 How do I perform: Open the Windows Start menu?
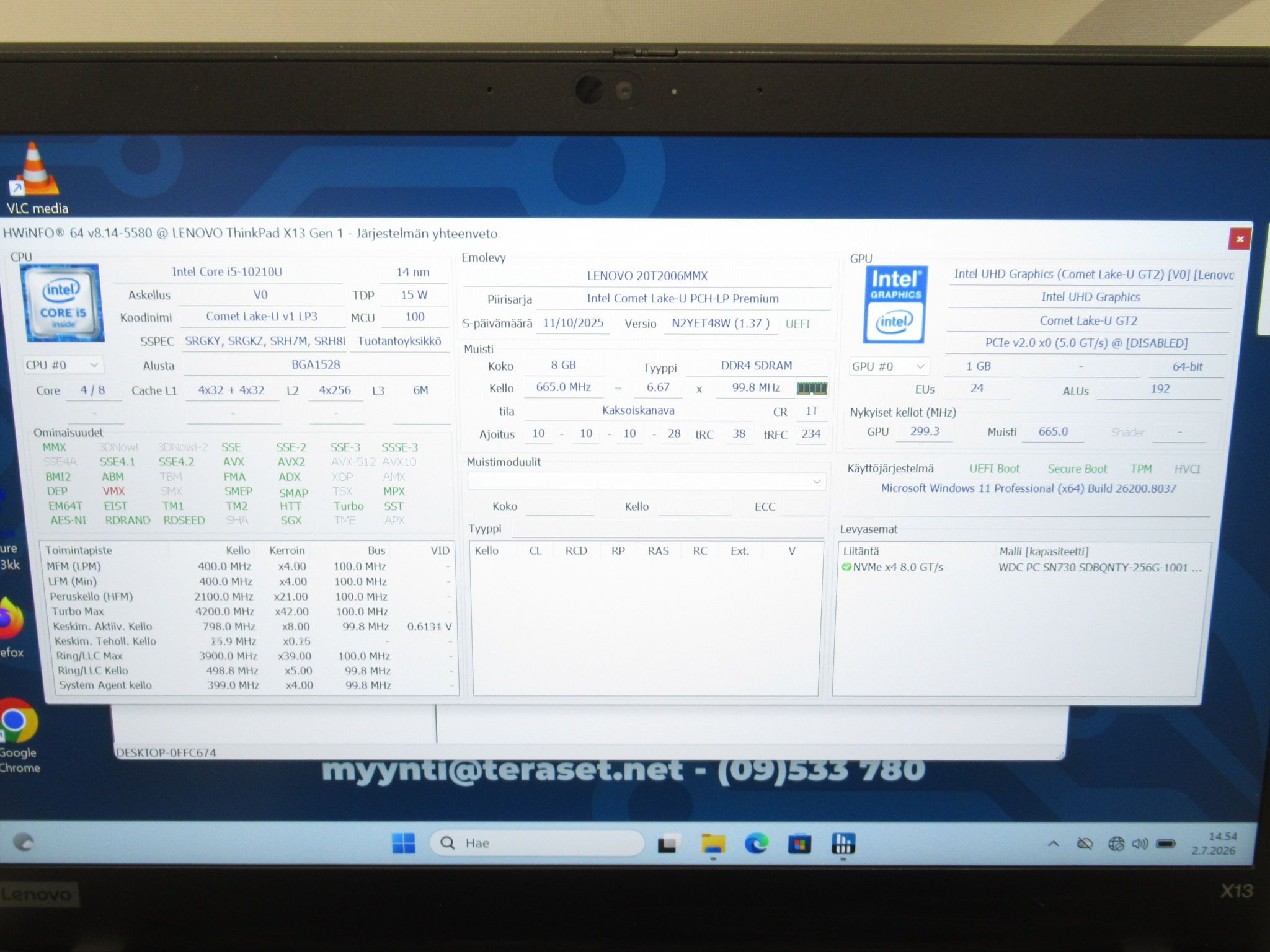[x=404, y=843]
